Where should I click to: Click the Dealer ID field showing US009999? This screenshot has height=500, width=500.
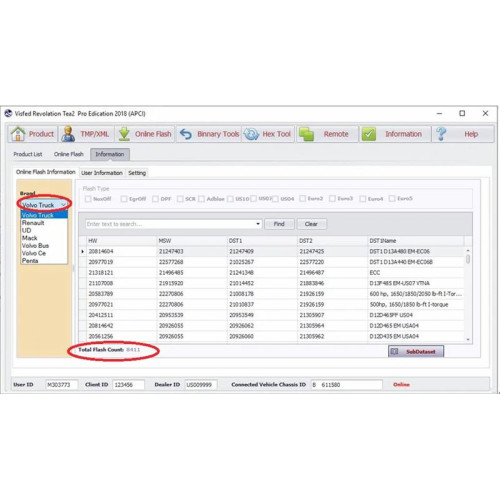tap(201, 385)
